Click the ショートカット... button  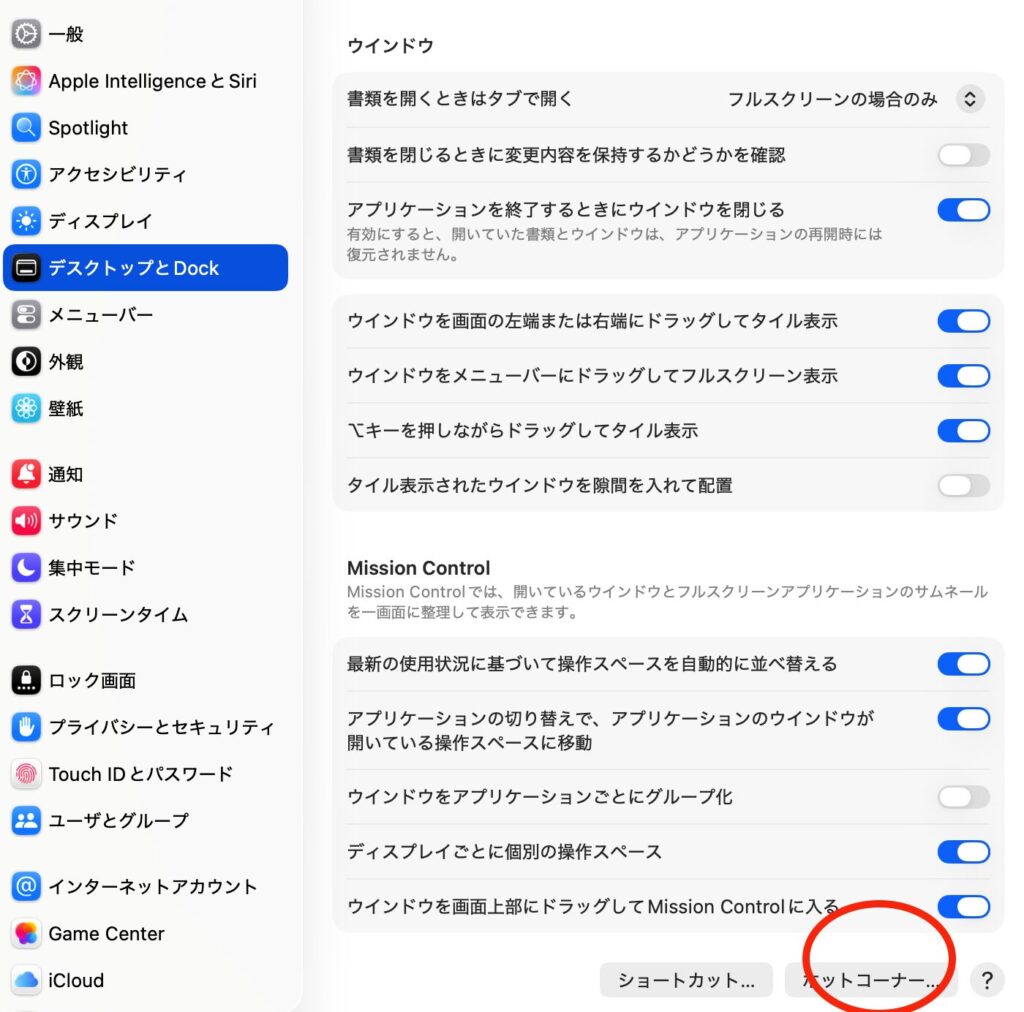click(x=686, y=980)
